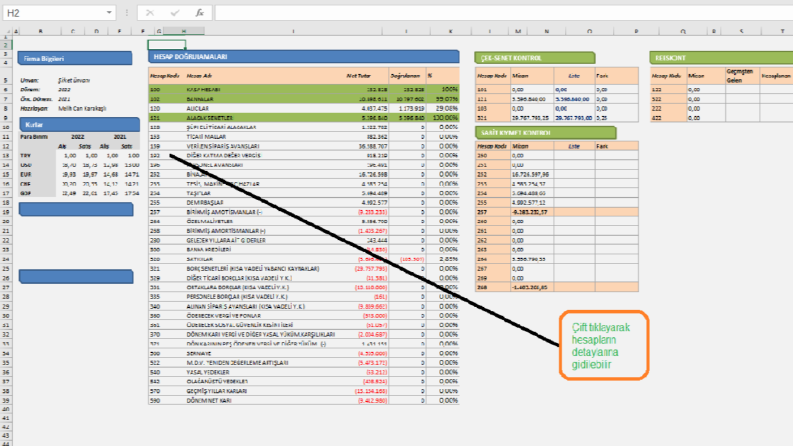Select column header H
This screenshot has width=793, height=446.
click(184, 31)
